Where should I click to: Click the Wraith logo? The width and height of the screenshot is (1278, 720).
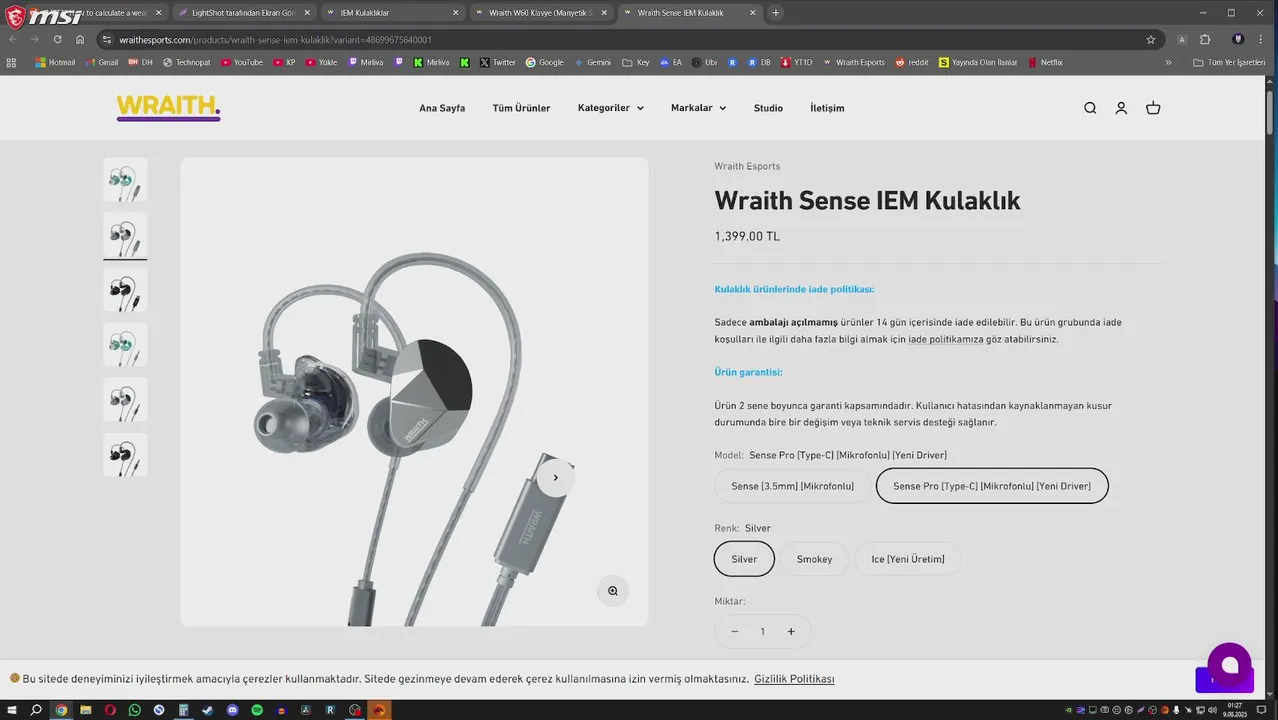[x=168, y=107]
